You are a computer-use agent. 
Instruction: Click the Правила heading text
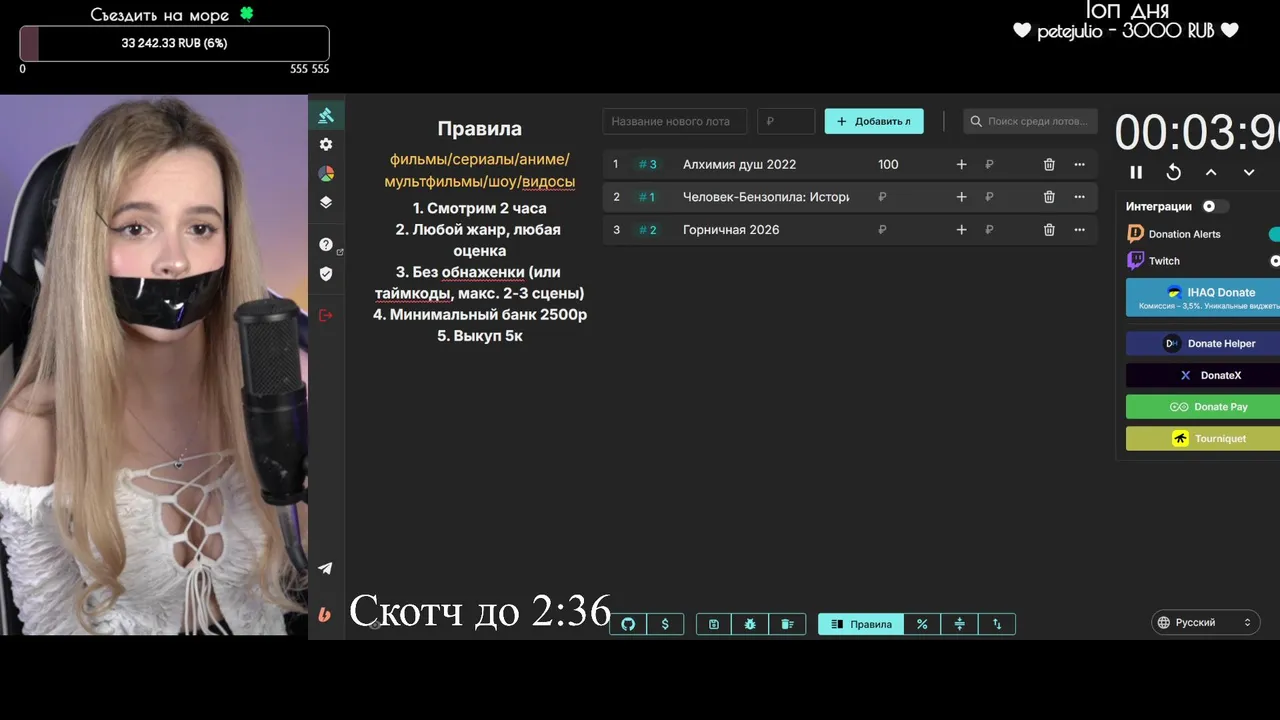tap(480, 129)
